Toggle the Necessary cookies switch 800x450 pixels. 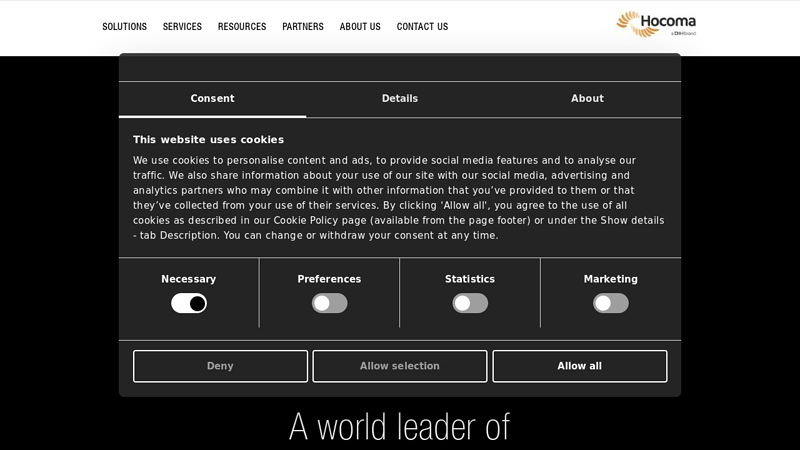pos(189,303)
